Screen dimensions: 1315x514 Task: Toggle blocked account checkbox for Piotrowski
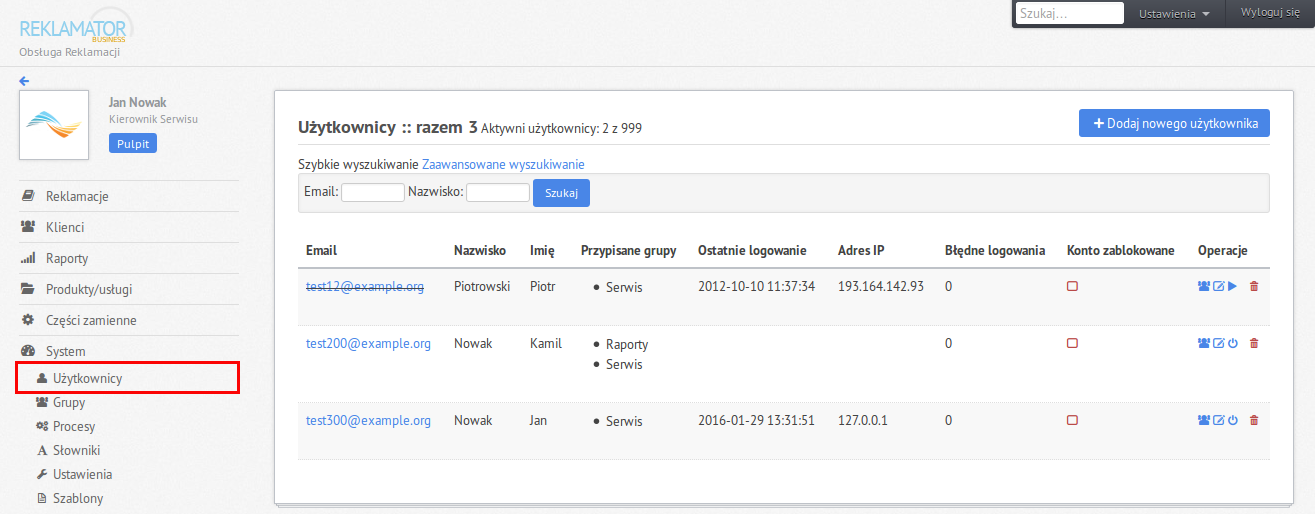pos(1072,287)
